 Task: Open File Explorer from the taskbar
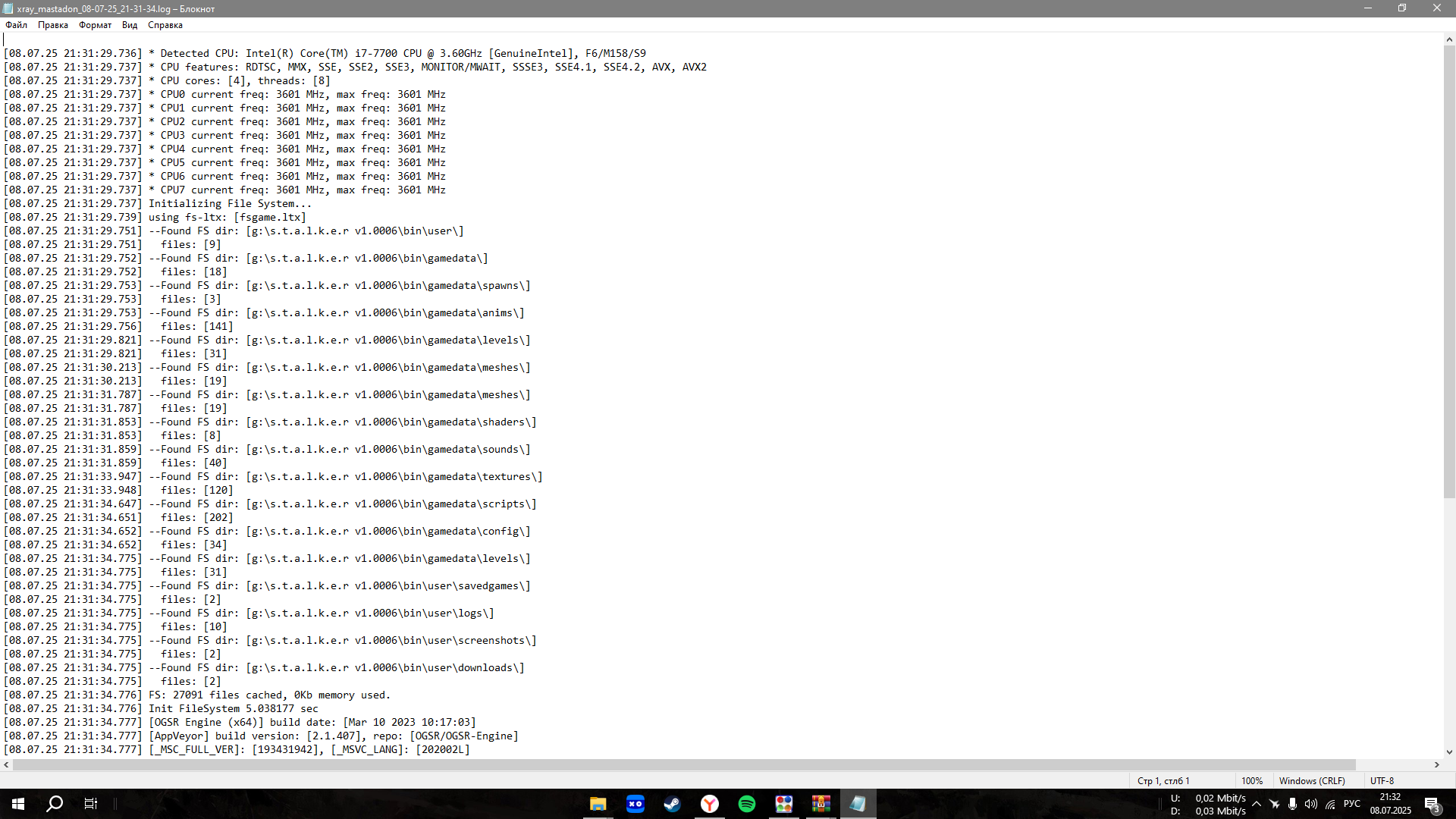coord(598,804)
